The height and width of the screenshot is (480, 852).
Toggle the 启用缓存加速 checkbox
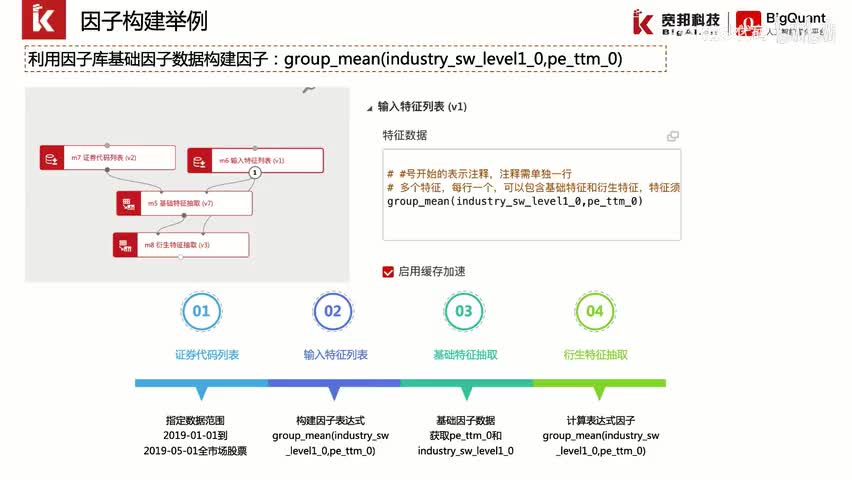[388, 272]
